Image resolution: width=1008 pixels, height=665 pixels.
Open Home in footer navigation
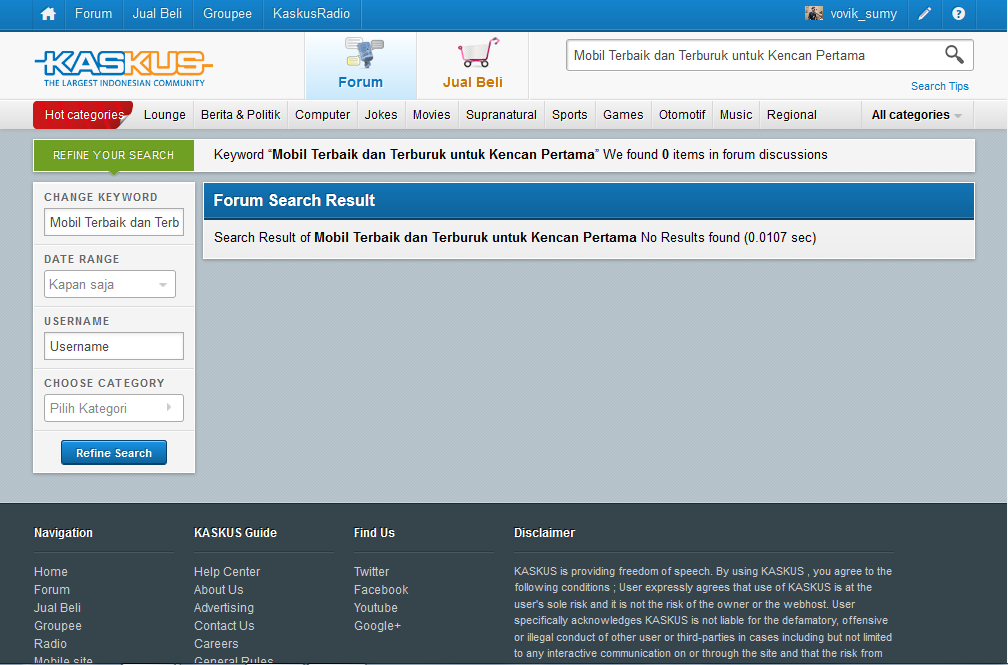[51, 572]
